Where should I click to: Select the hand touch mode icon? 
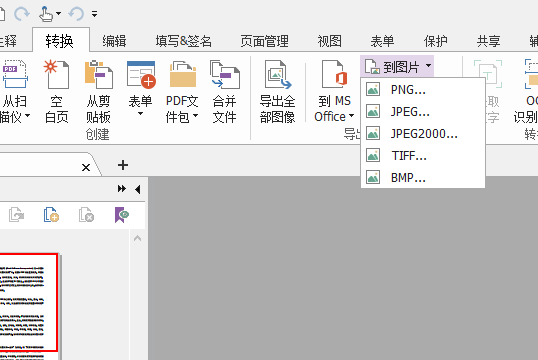click(45, 14)
